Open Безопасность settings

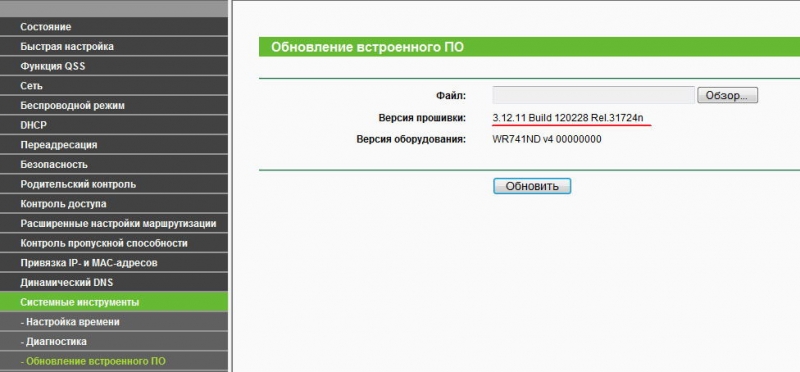click(114, 165)
